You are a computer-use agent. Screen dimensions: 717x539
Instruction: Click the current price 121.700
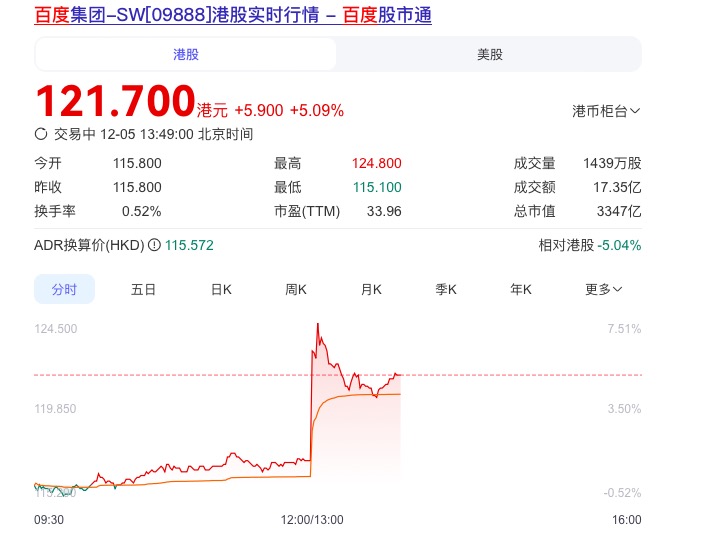115,102
